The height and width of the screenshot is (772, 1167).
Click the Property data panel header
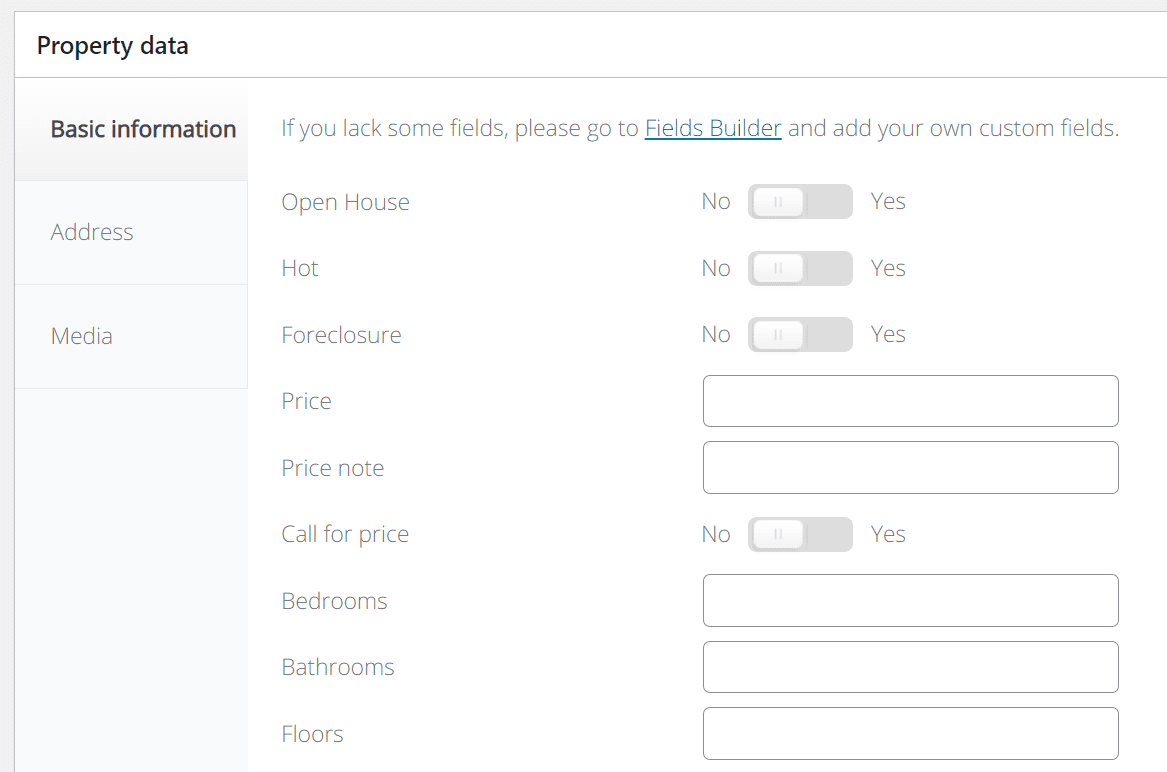pos(112,45)
